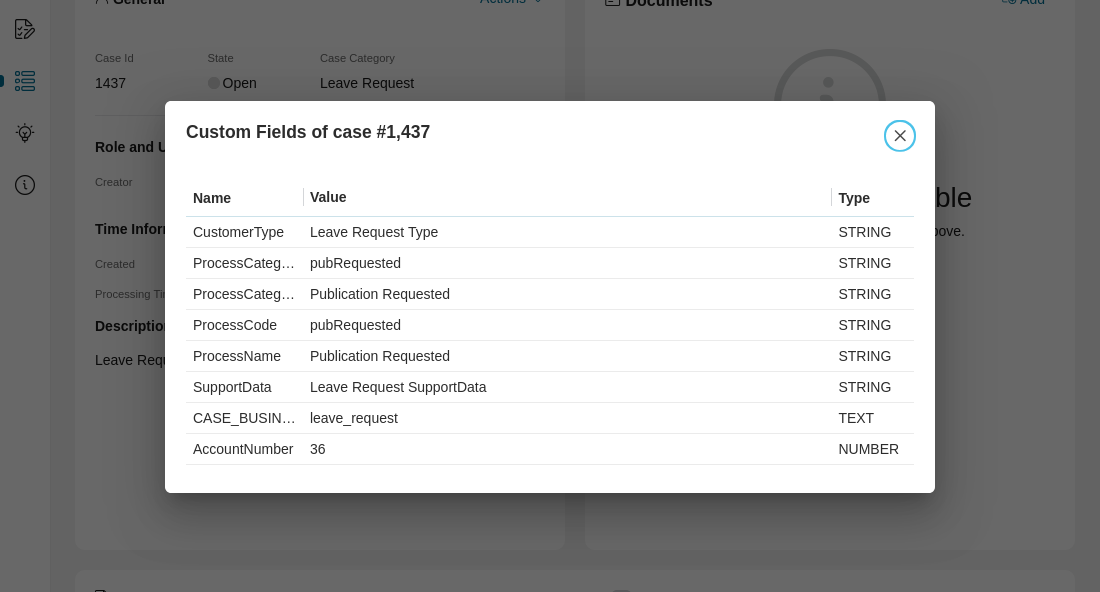Click the Open state indicator dot
The width and height of the screenshot is (1100, 592).
[x=213, y=83]
